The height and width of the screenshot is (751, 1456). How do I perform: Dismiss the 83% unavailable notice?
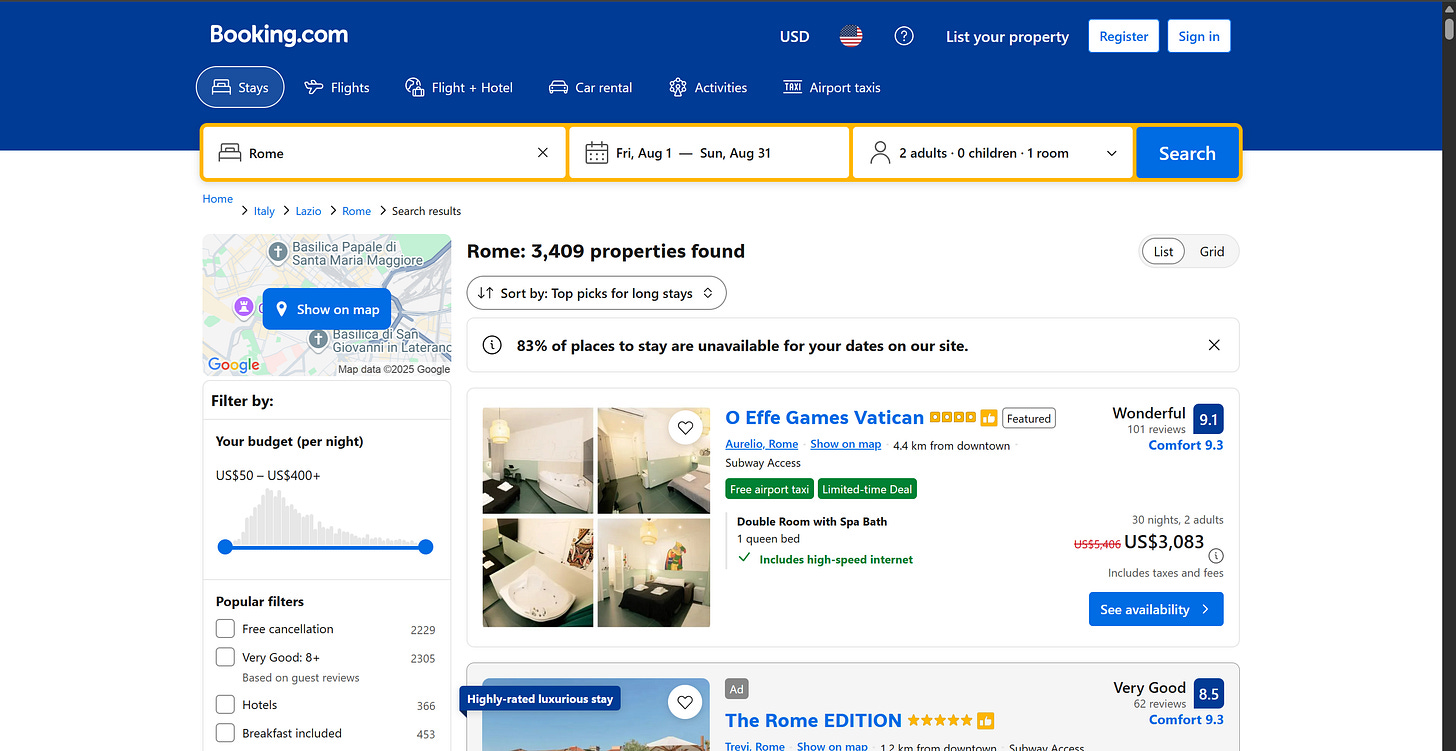pos(1214,345)
